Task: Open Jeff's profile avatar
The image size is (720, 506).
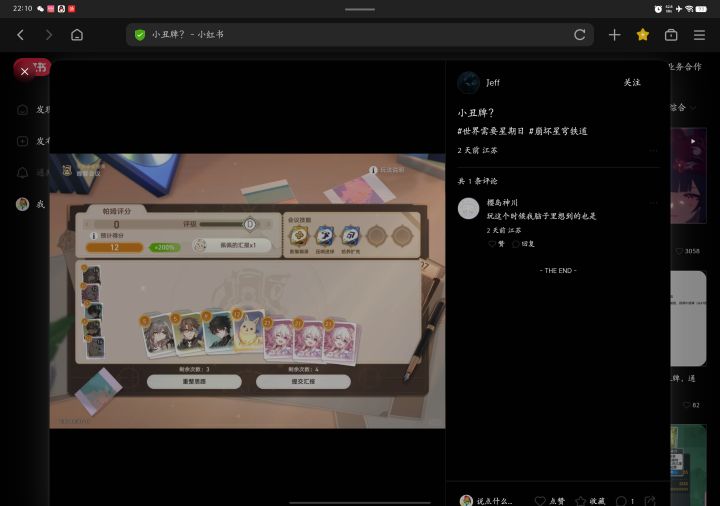Action: coord(468,83)
